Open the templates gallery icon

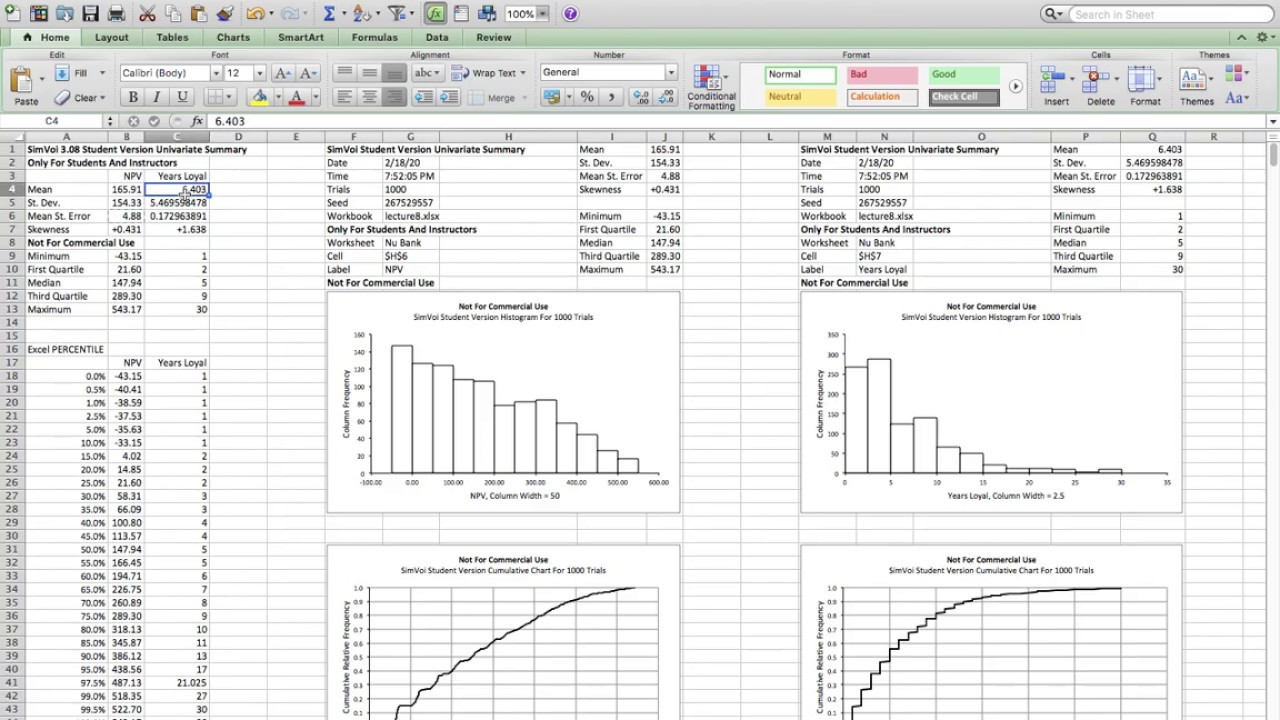(39, 14)
